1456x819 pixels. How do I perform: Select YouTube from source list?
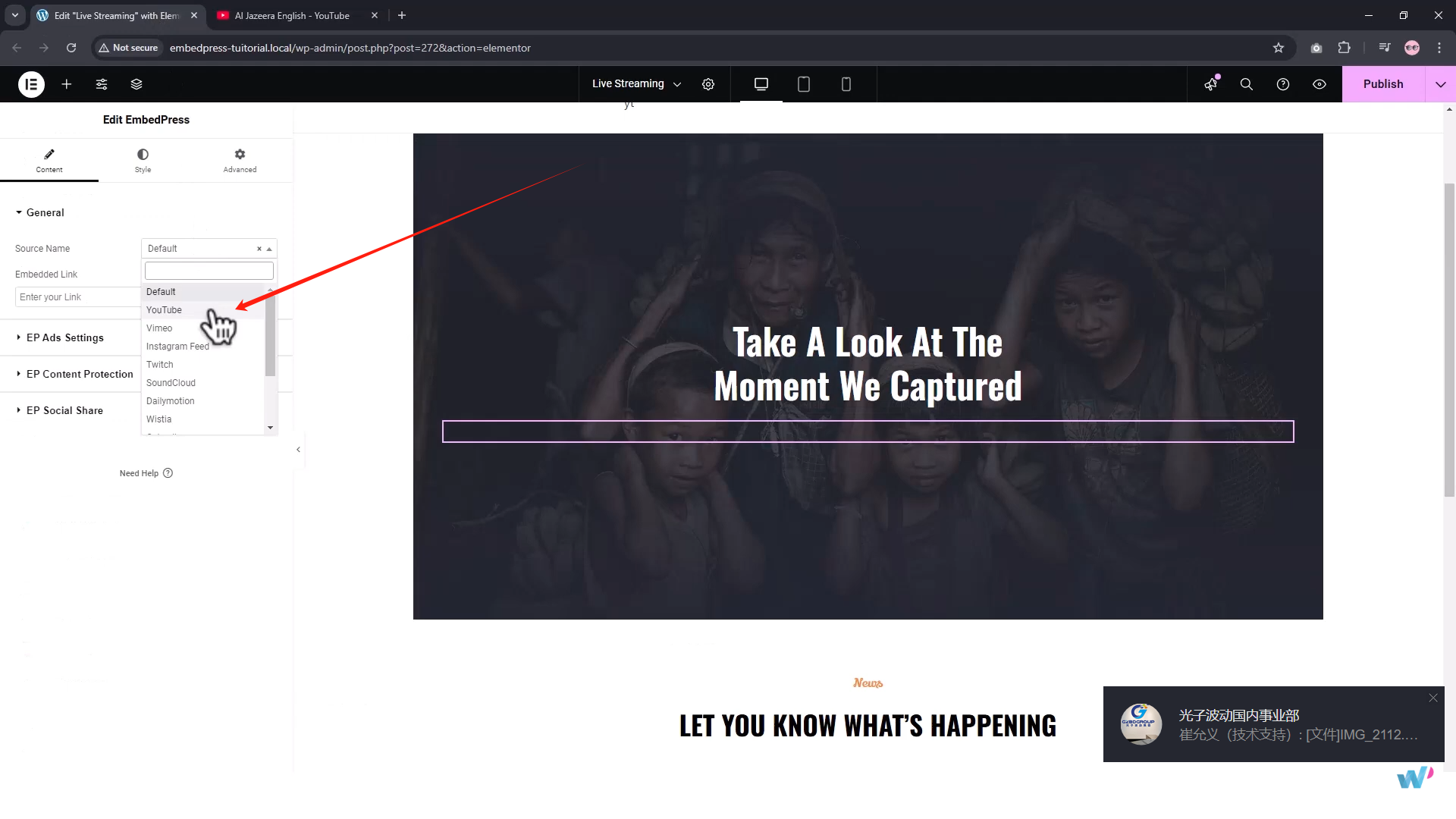[164, 310]
